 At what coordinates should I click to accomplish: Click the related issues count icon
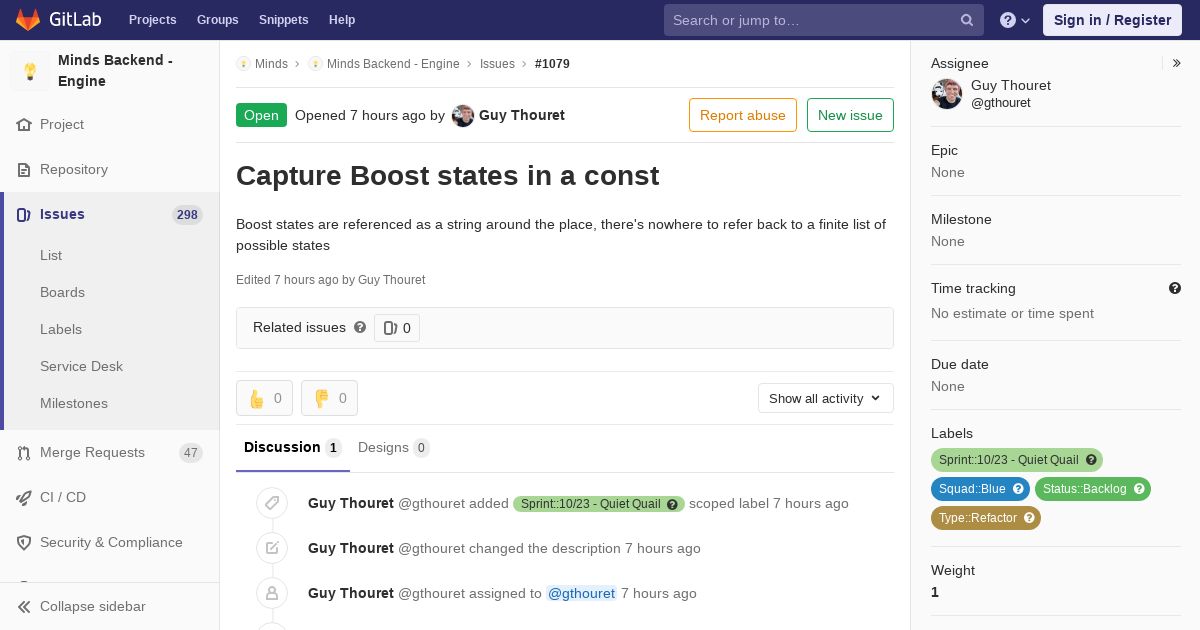390,328
